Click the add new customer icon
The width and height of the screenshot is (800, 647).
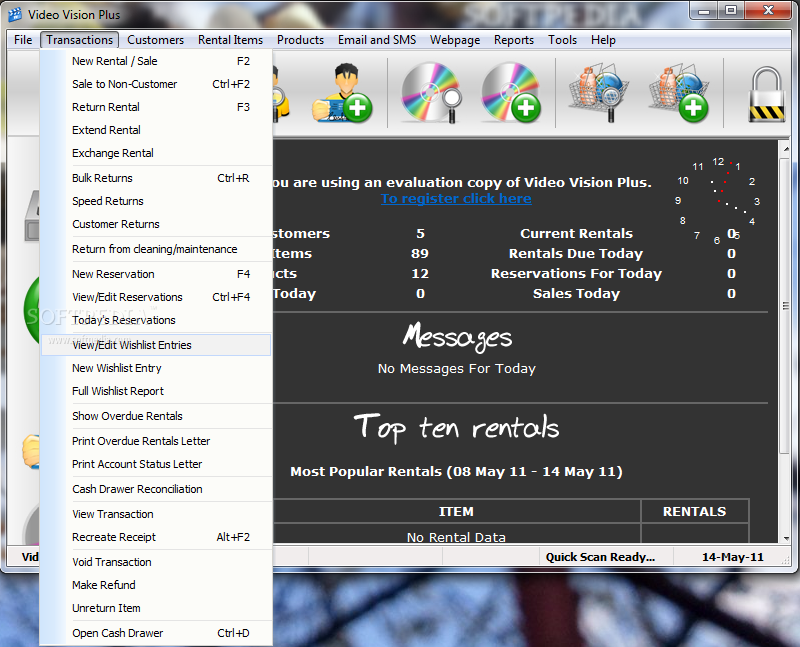(343, 93)
